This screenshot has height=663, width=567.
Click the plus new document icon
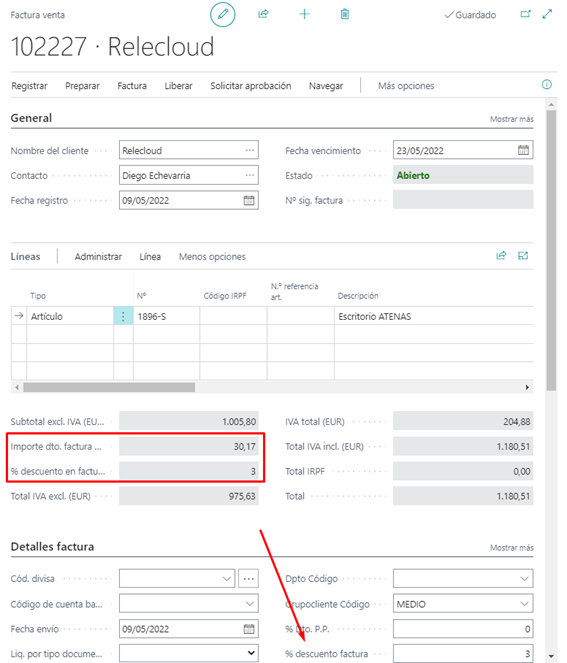[x=304, y=14]
